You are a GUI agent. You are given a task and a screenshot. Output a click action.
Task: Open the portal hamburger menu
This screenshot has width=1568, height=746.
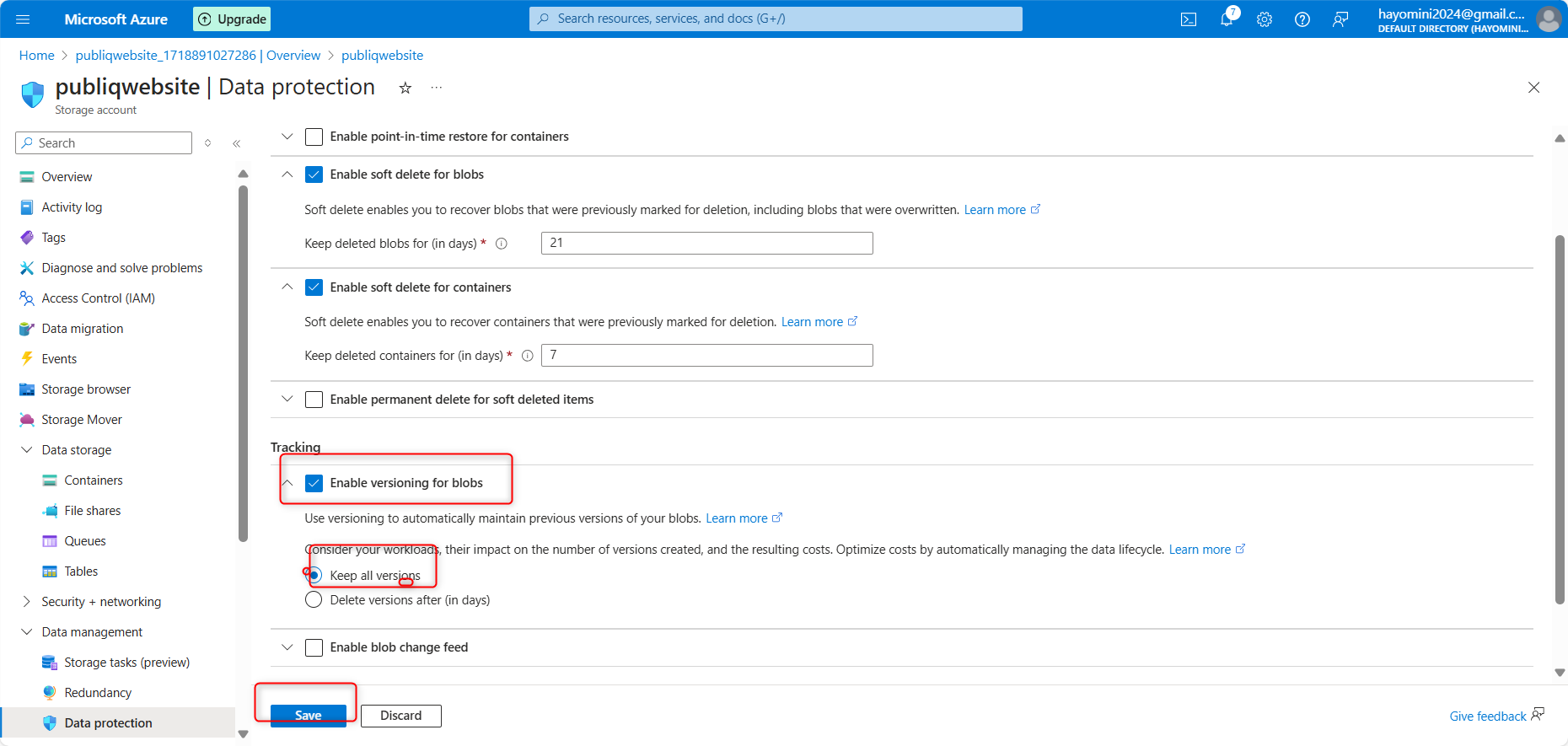(23, 19)
